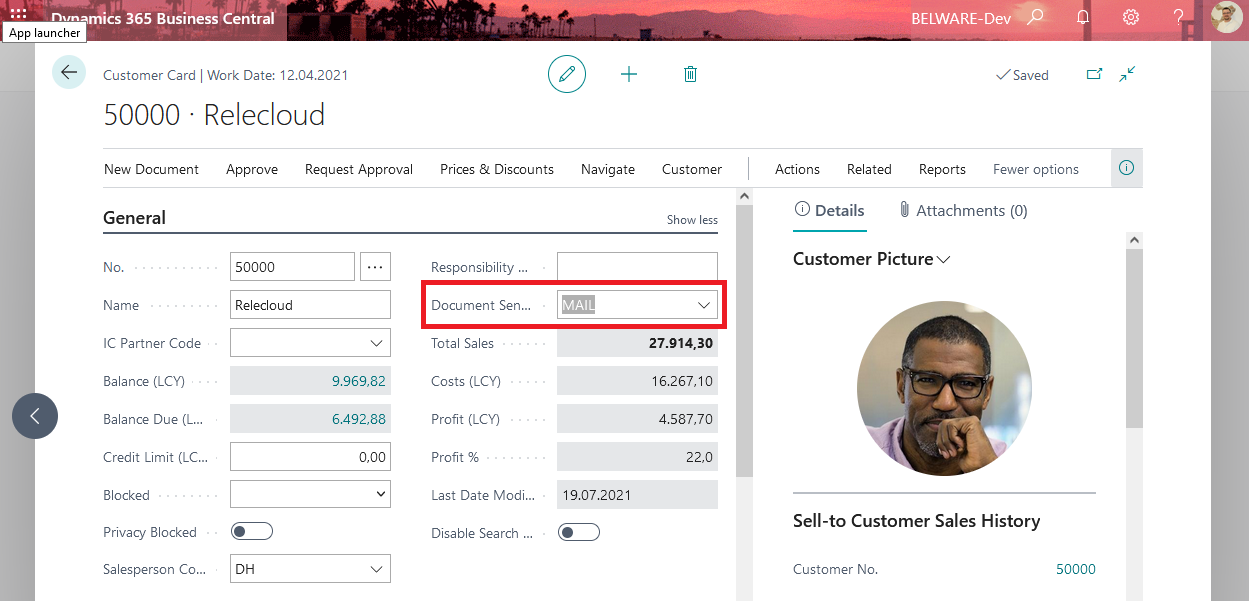Image resolution: width=1249 pixels, height=601 pixels.
Task: Open card in a new window
Action: [1095, 74]
